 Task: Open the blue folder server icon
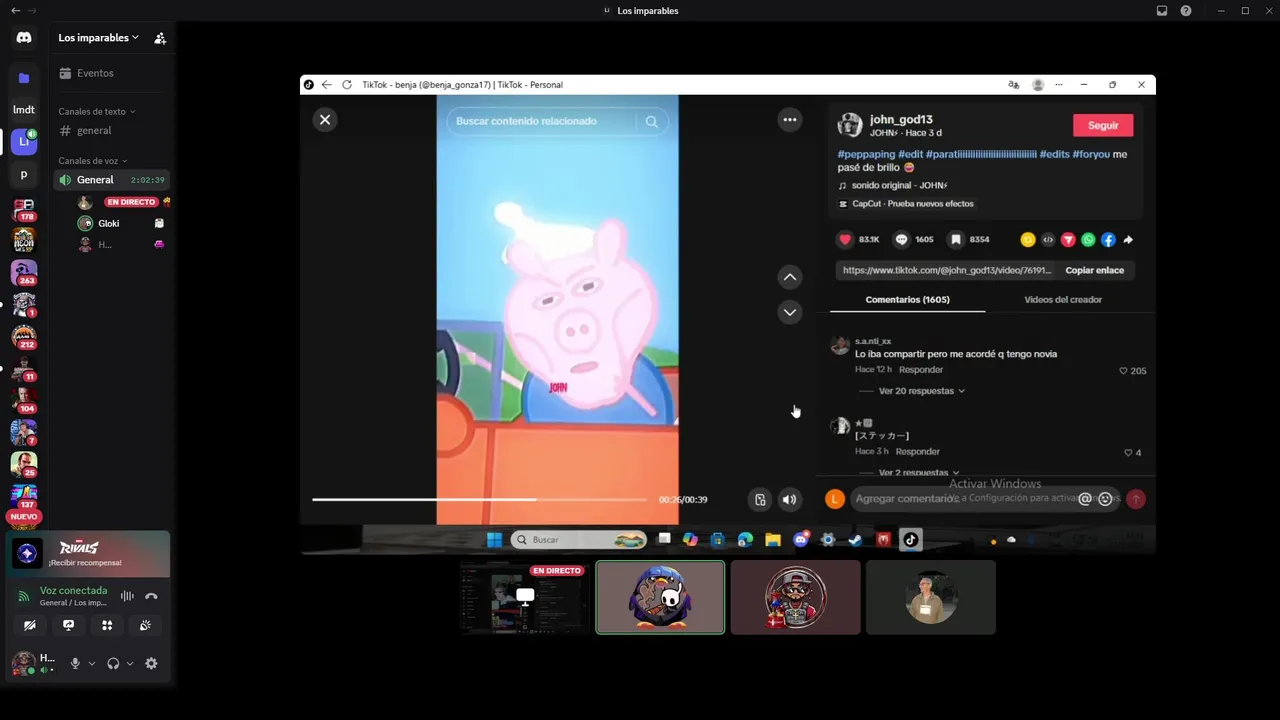[x=24, y=78]
